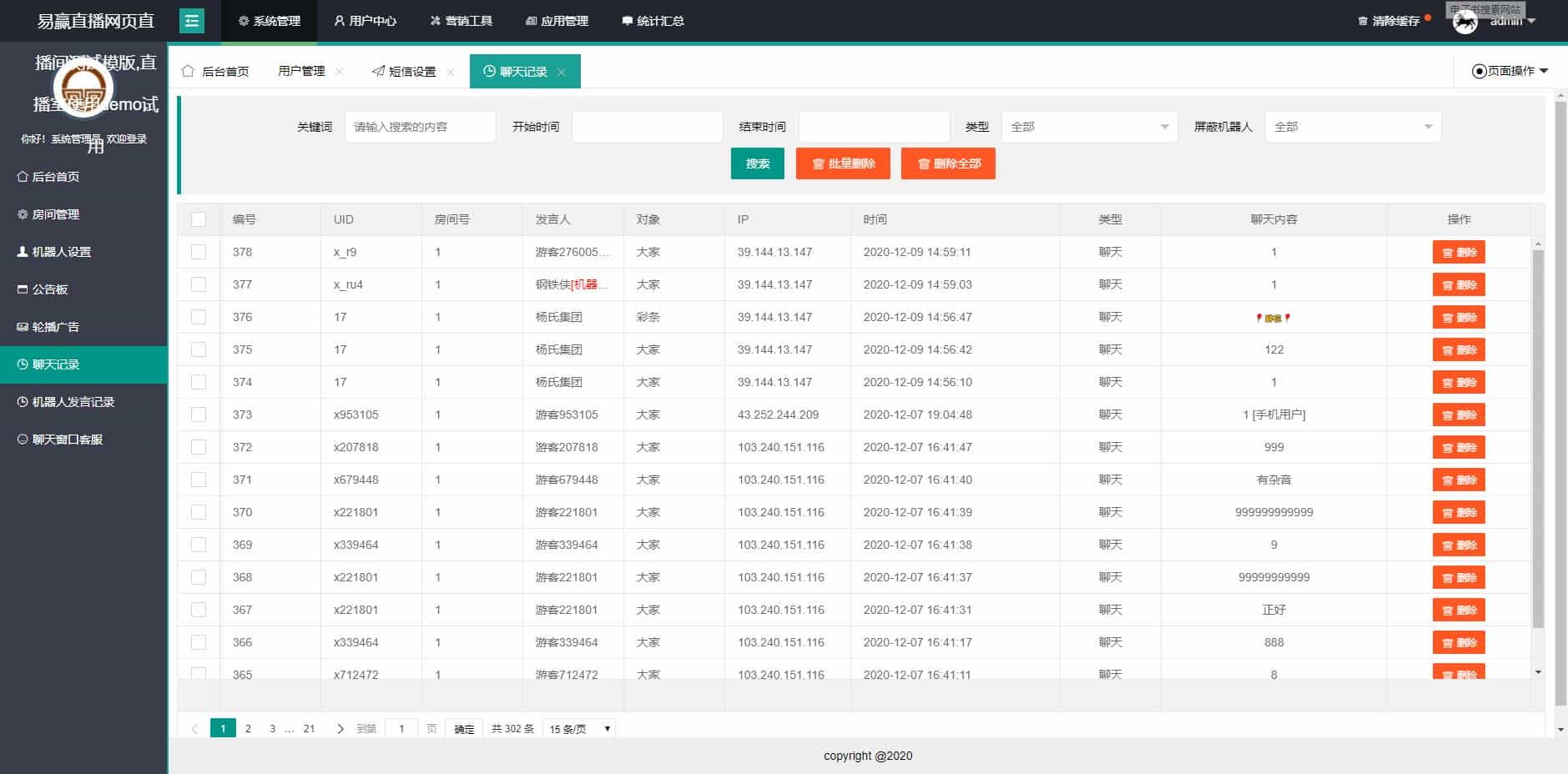1568x774 pixels.
Task: Close the 短信设置 tab
Action: click(x=451, y=72)
